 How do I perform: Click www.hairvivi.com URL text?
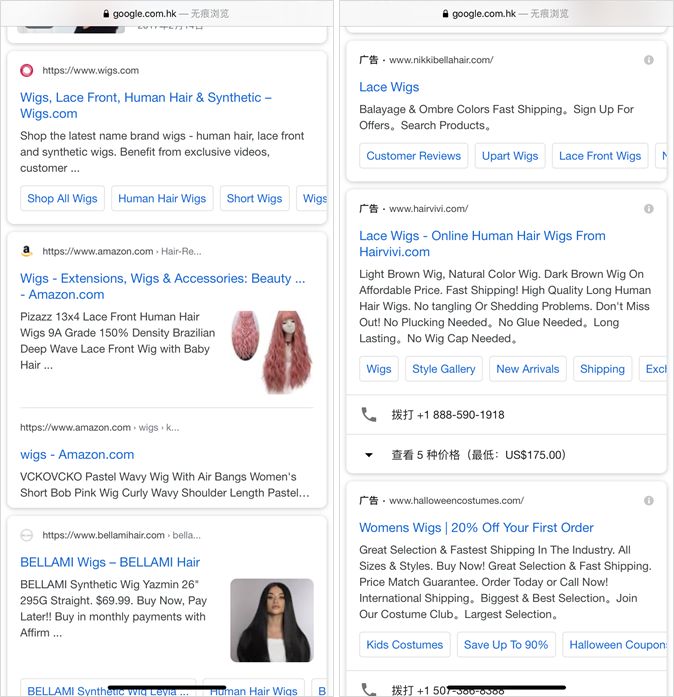[429, 208]
